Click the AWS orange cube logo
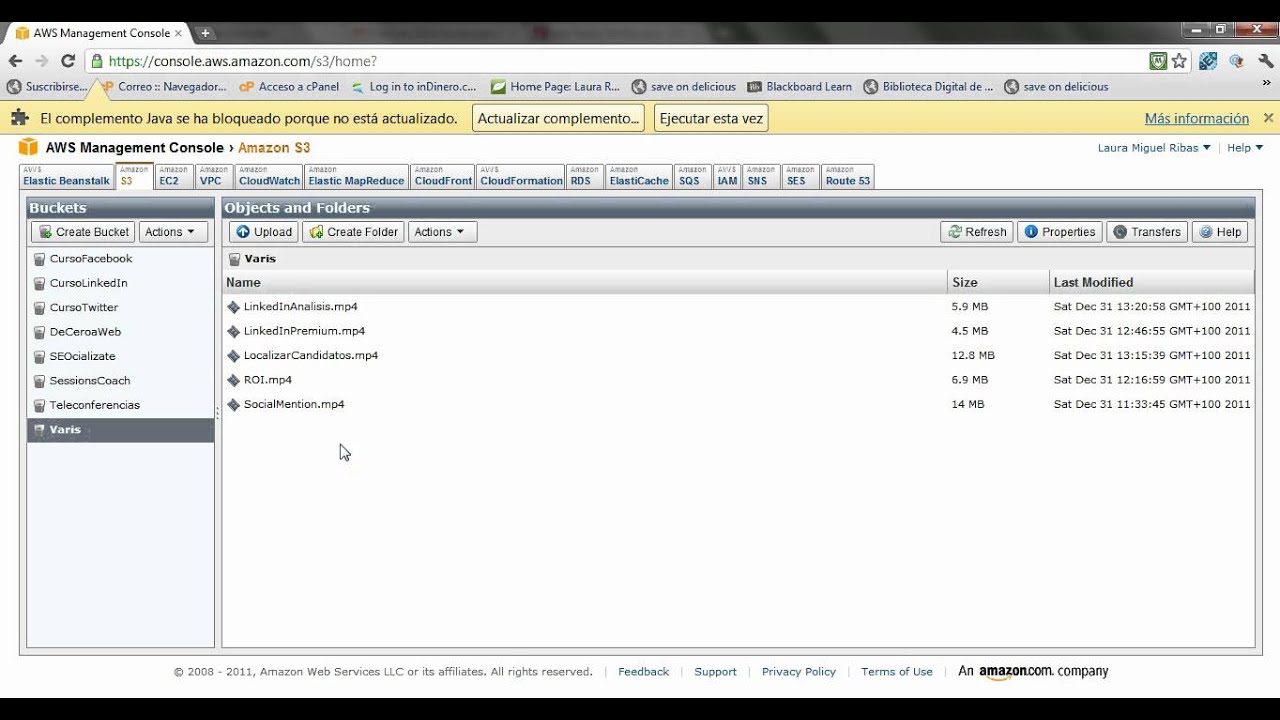The height and width of the screenshot is (720, 1280). pyautogui.click(x=28, y=147)
